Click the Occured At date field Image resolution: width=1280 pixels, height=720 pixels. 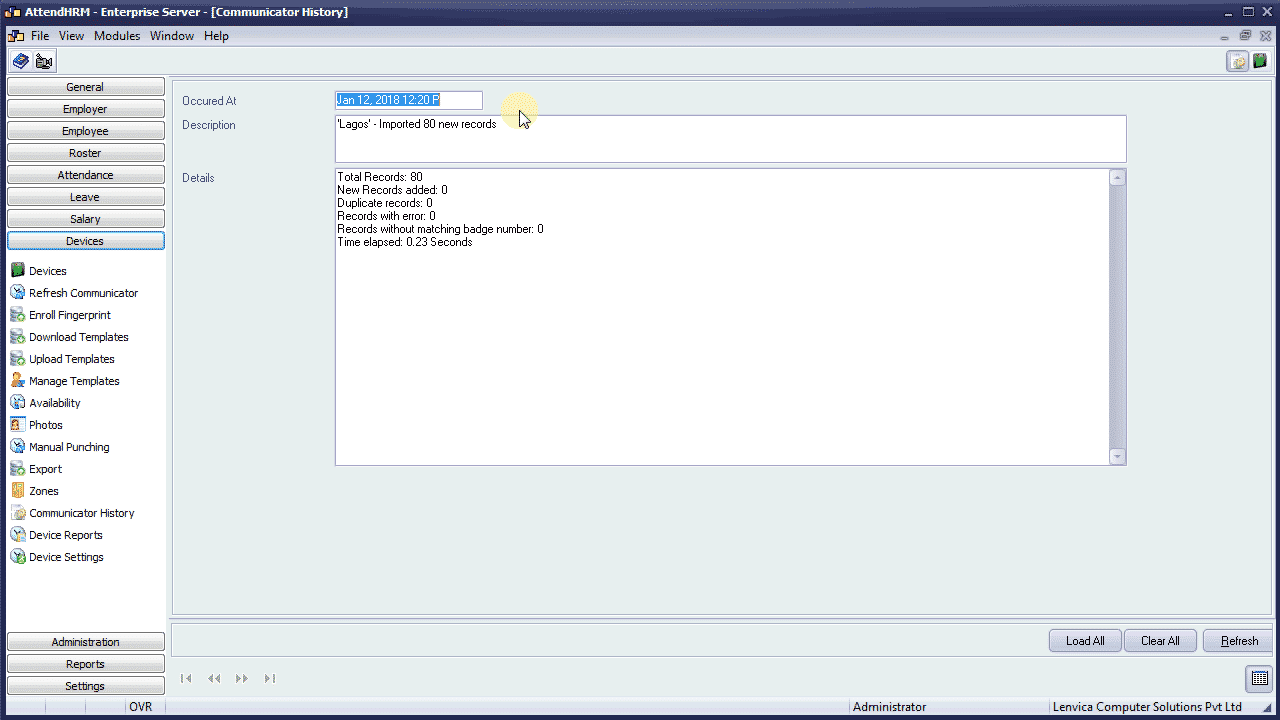[x=408, y=100]
